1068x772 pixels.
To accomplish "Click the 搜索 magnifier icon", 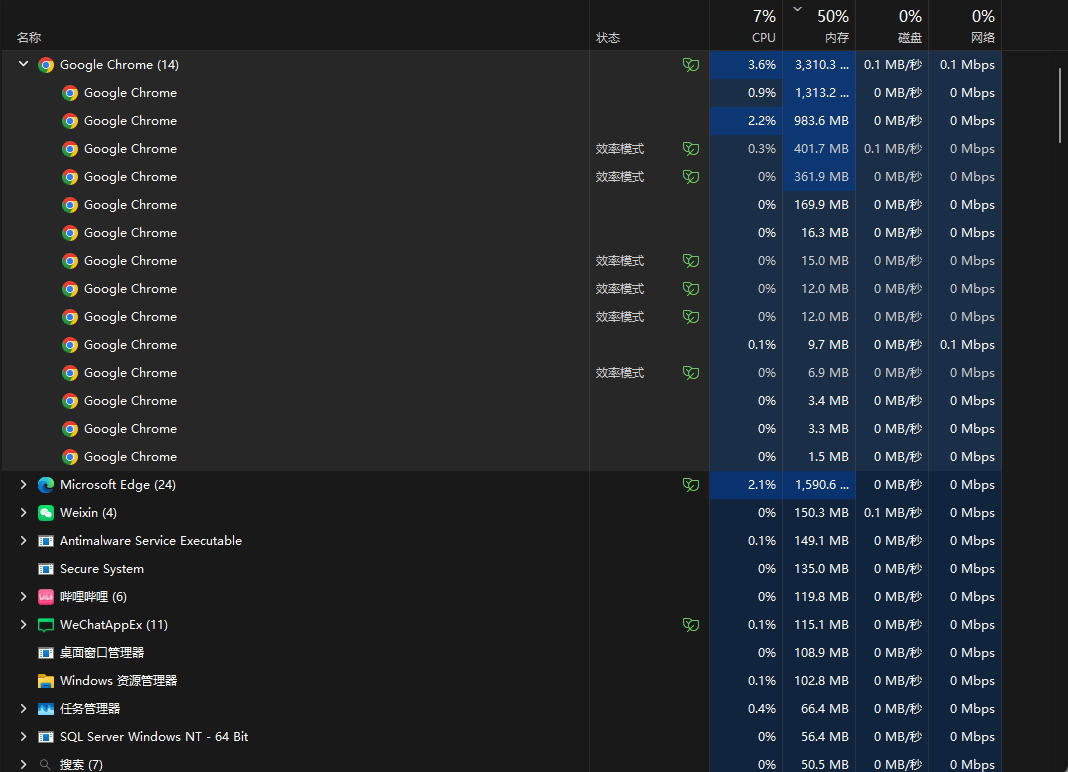I will pos(45,765).
